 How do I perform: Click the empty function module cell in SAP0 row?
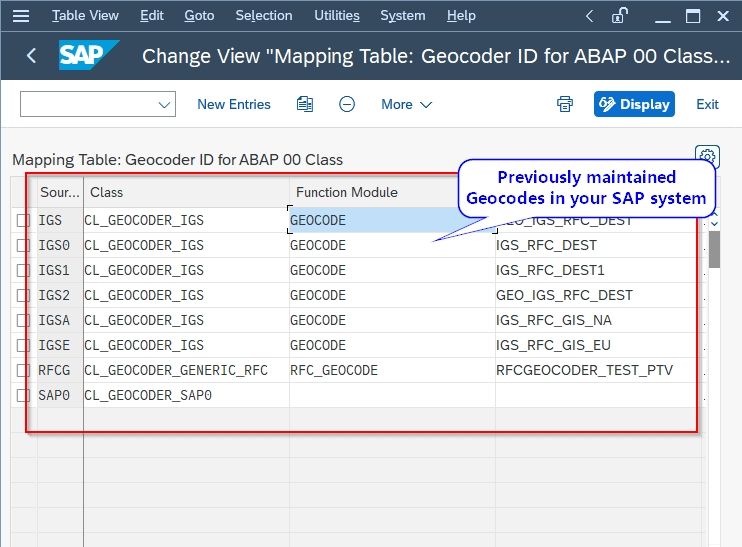coord(392,396)
